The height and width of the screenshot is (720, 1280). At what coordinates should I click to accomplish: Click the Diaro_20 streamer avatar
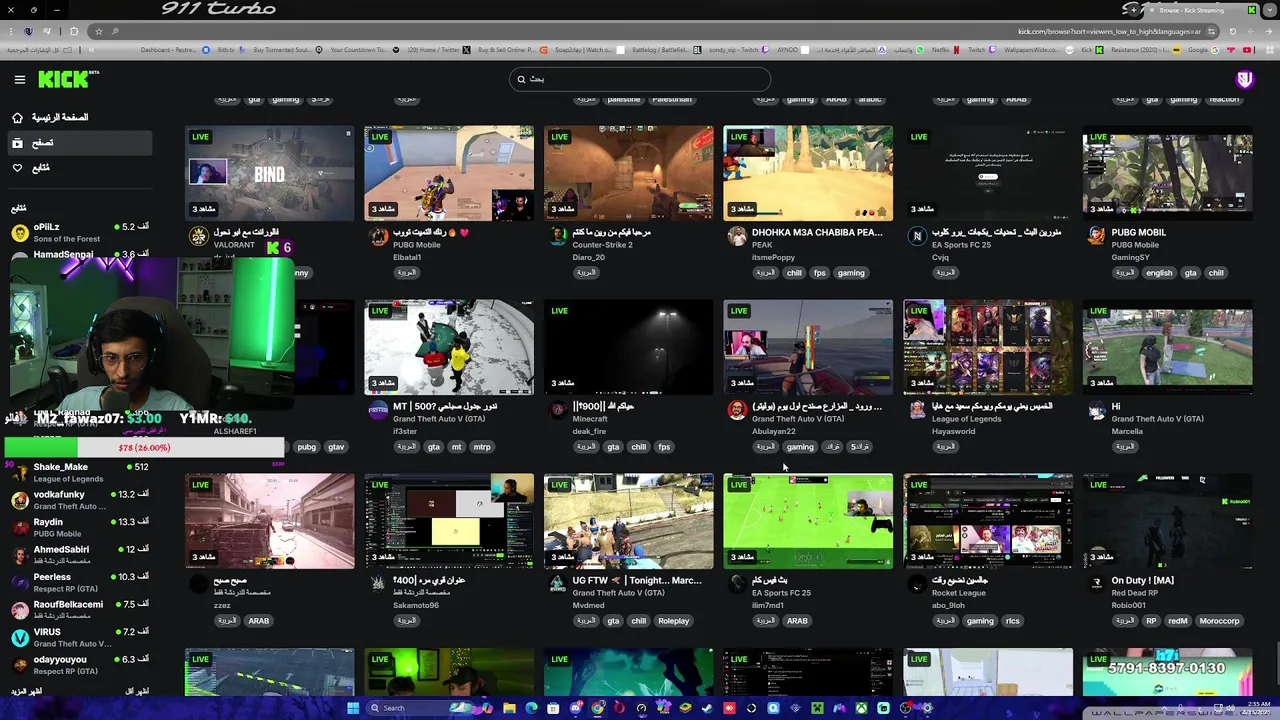click(x=558, y=236)
